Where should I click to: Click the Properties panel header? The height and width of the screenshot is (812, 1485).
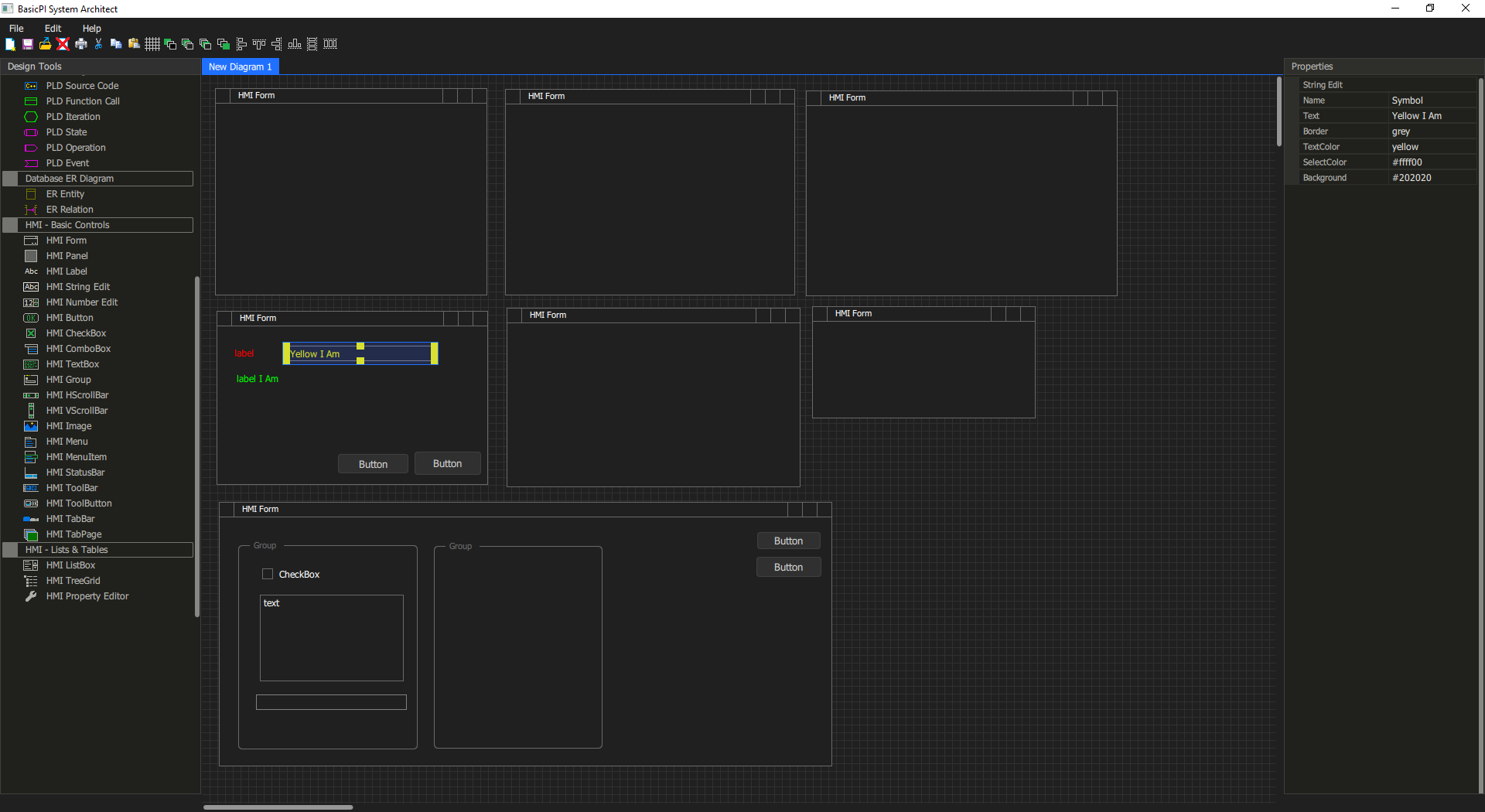tap(1383, 67)
